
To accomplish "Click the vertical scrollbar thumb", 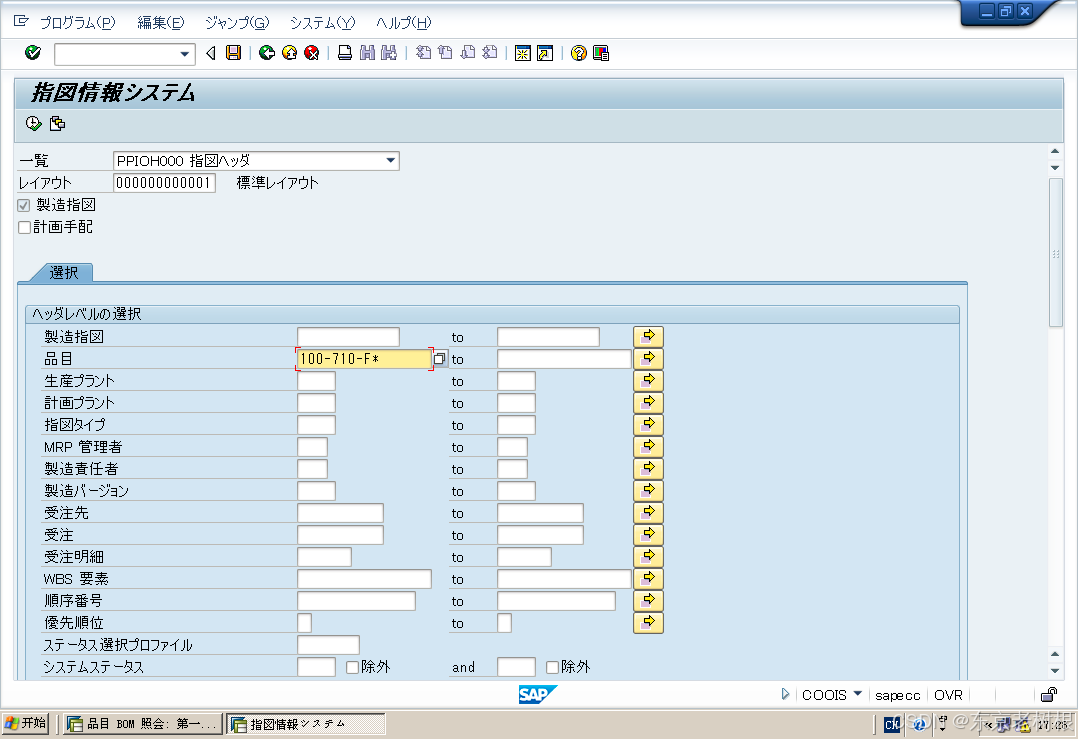I will 1056,252.
